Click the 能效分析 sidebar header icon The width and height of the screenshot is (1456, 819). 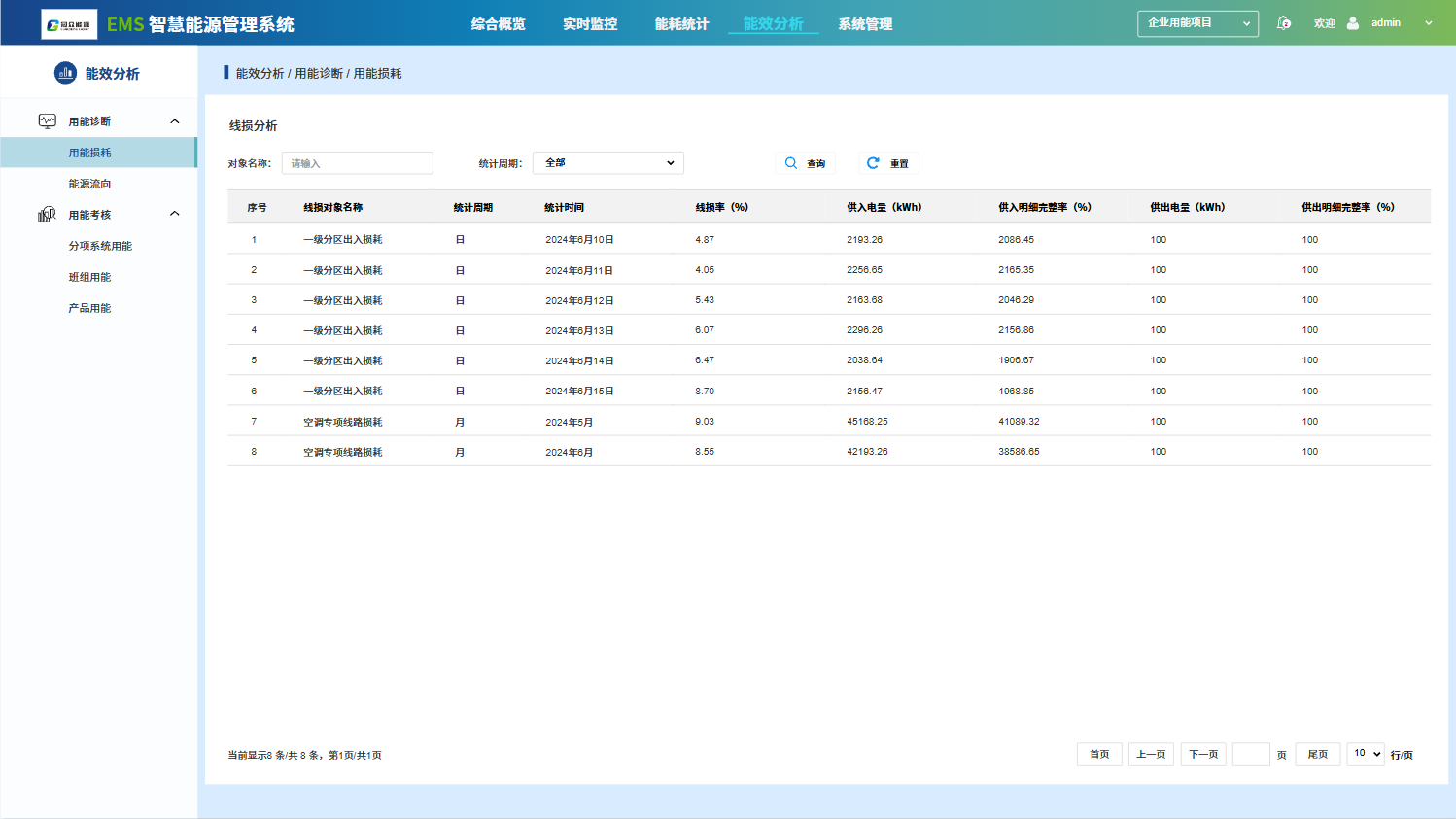tap(65, 73)
